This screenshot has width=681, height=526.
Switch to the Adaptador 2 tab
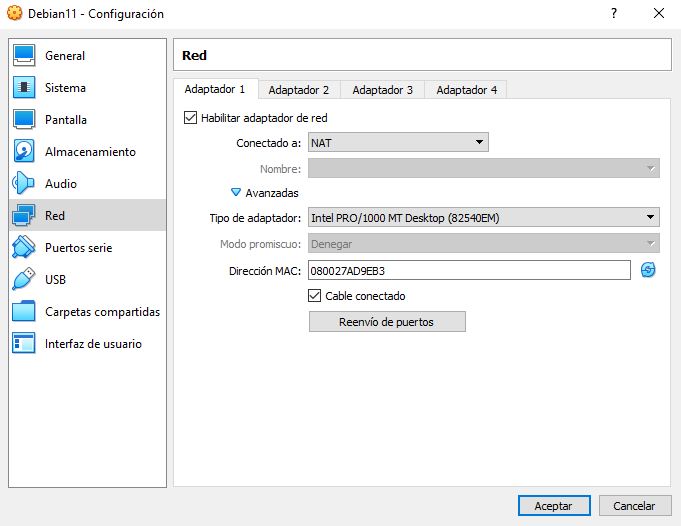(x=299, y=90)
